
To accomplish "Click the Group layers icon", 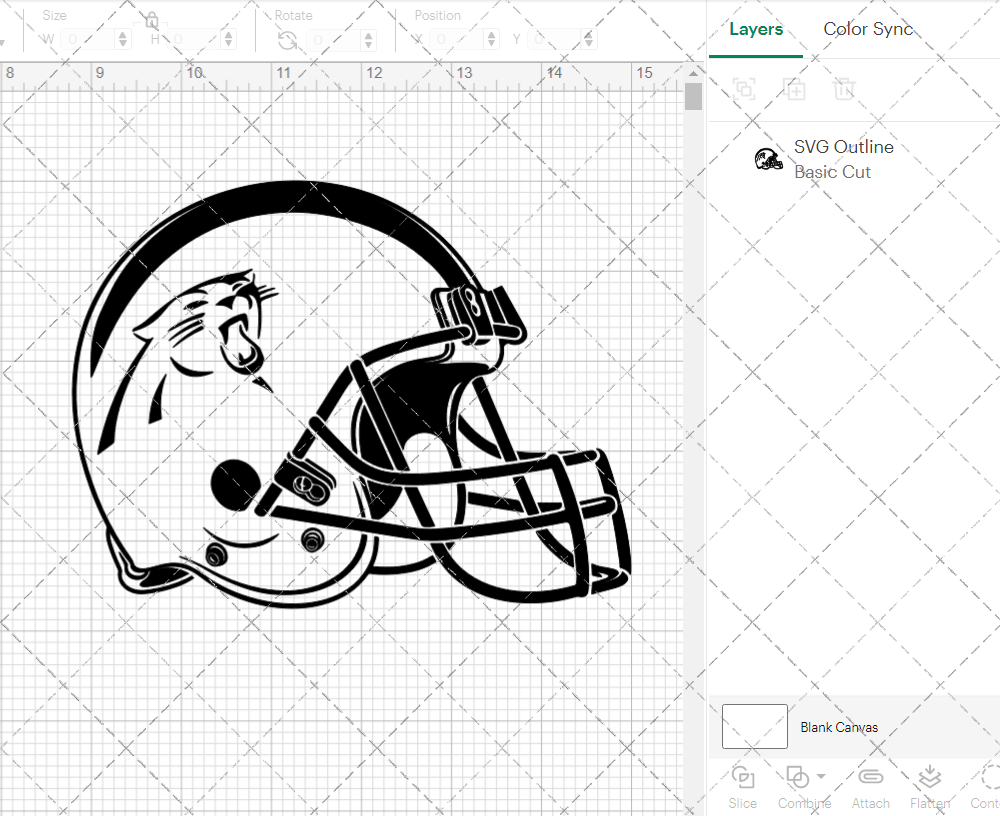I will [x=744, y=89].
